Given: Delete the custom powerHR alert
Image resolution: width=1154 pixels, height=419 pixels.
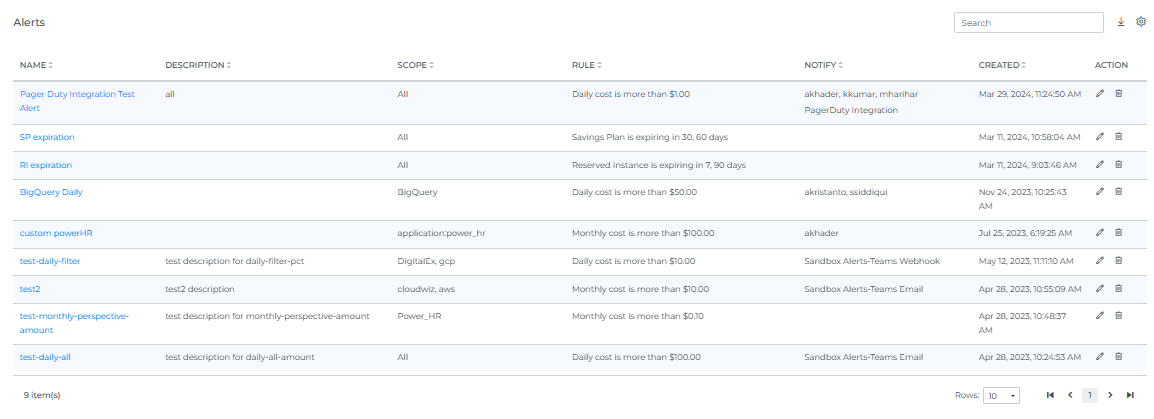Looking at the screenshot, I should tap(1119, 233).
